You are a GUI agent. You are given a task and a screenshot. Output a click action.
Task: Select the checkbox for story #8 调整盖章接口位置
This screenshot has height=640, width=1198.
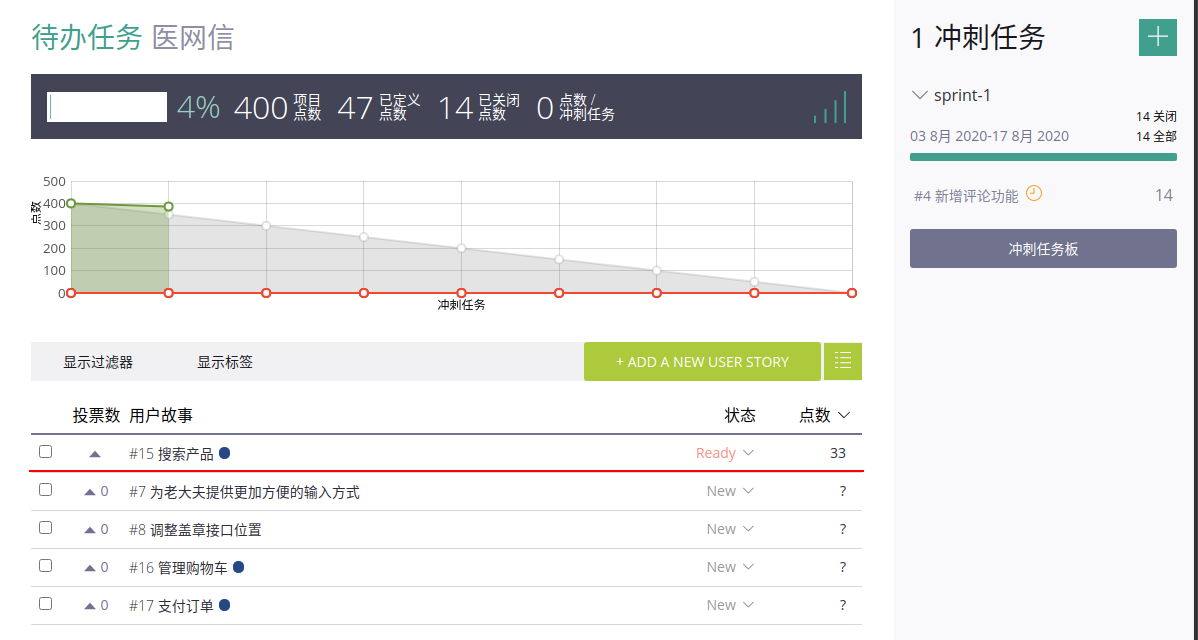pyautogui.click(x=45, y=528)
